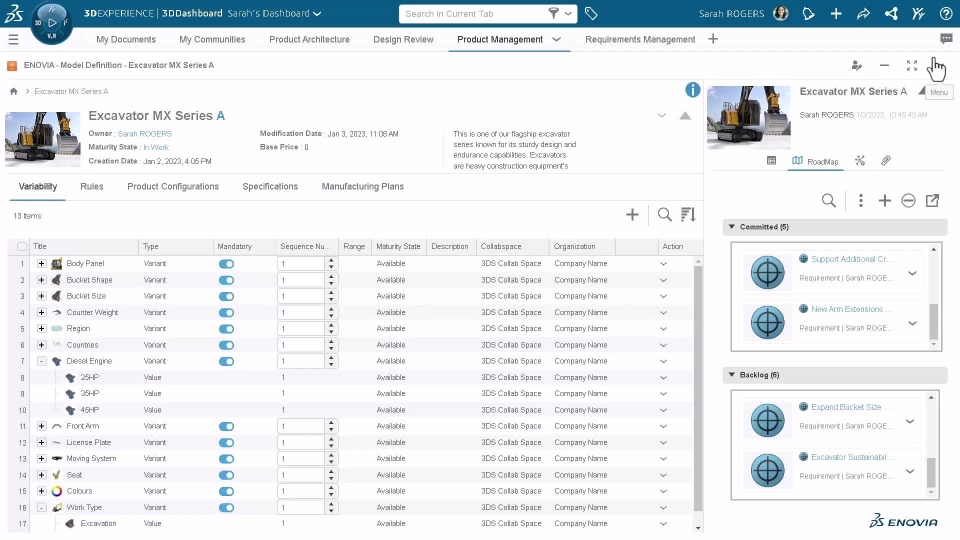Open the chat bubble icon under the top bar
This screenshot has width=960, height=540.
pos(946,39)
